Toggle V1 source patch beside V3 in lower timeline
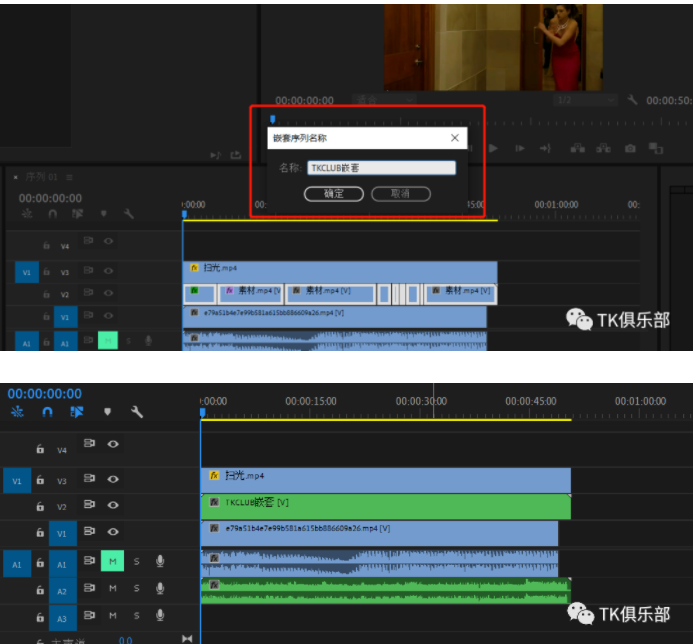697x644 pixels. (17, 481)
